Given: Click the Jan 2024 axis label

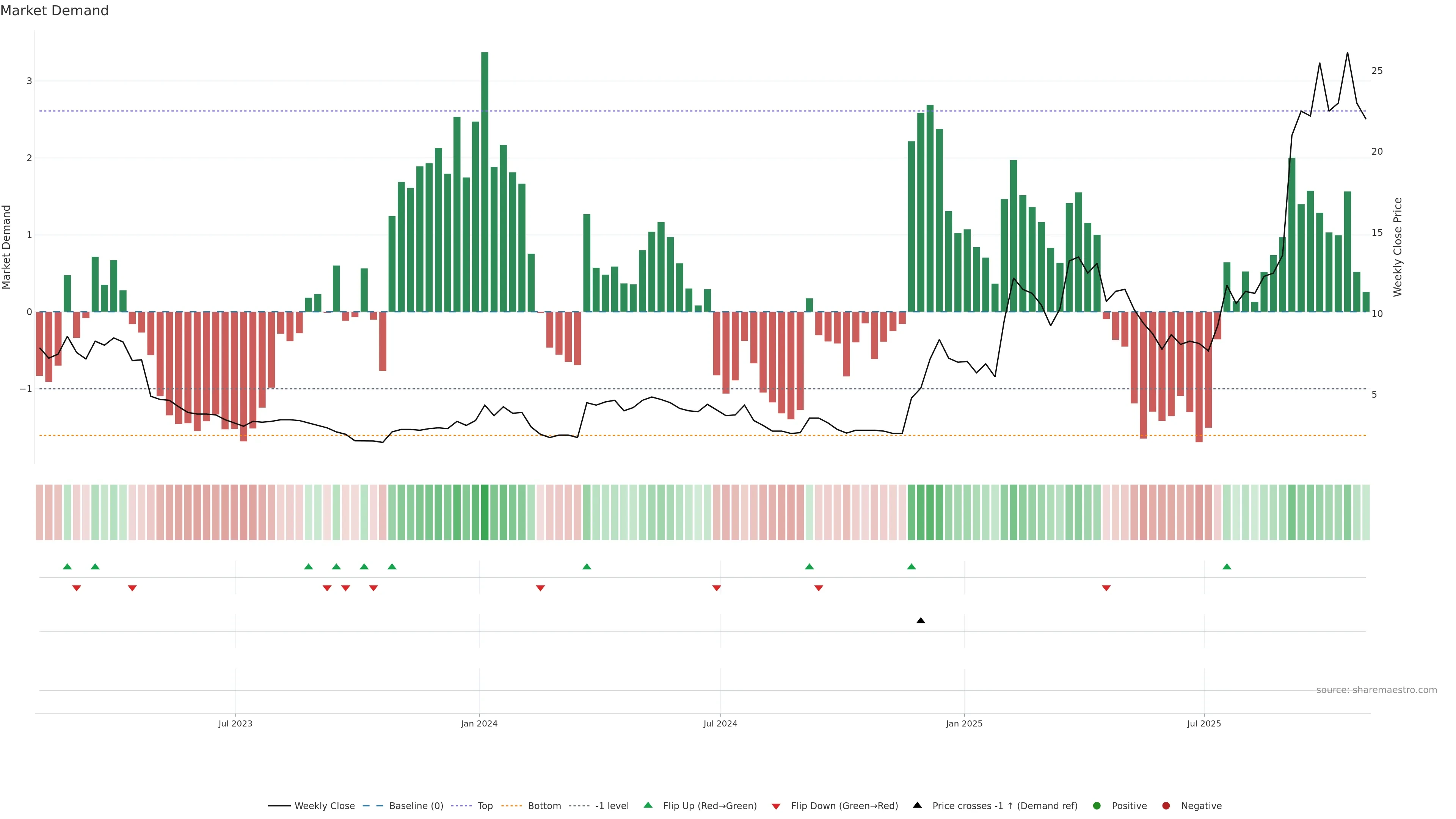Looking at the screenshot, I should point(479,723).
